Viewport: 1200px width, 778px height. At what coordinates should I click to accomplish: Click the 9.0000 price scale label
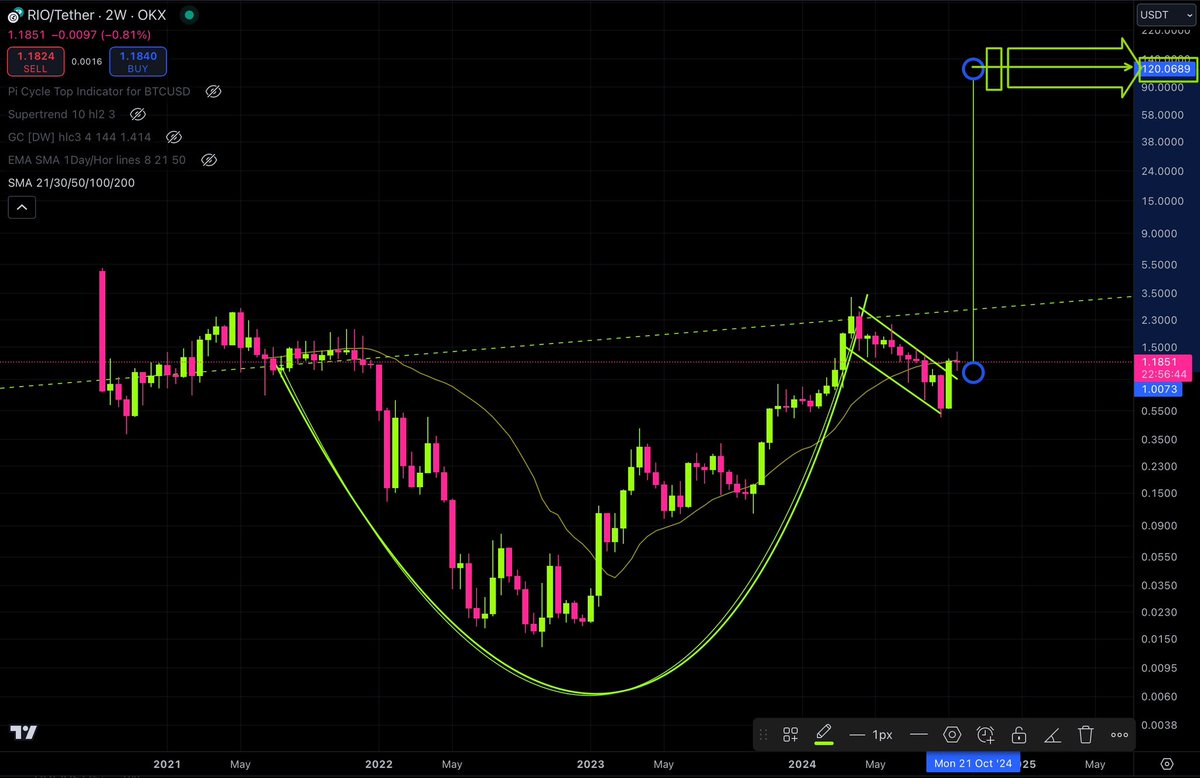[1161, 234]
